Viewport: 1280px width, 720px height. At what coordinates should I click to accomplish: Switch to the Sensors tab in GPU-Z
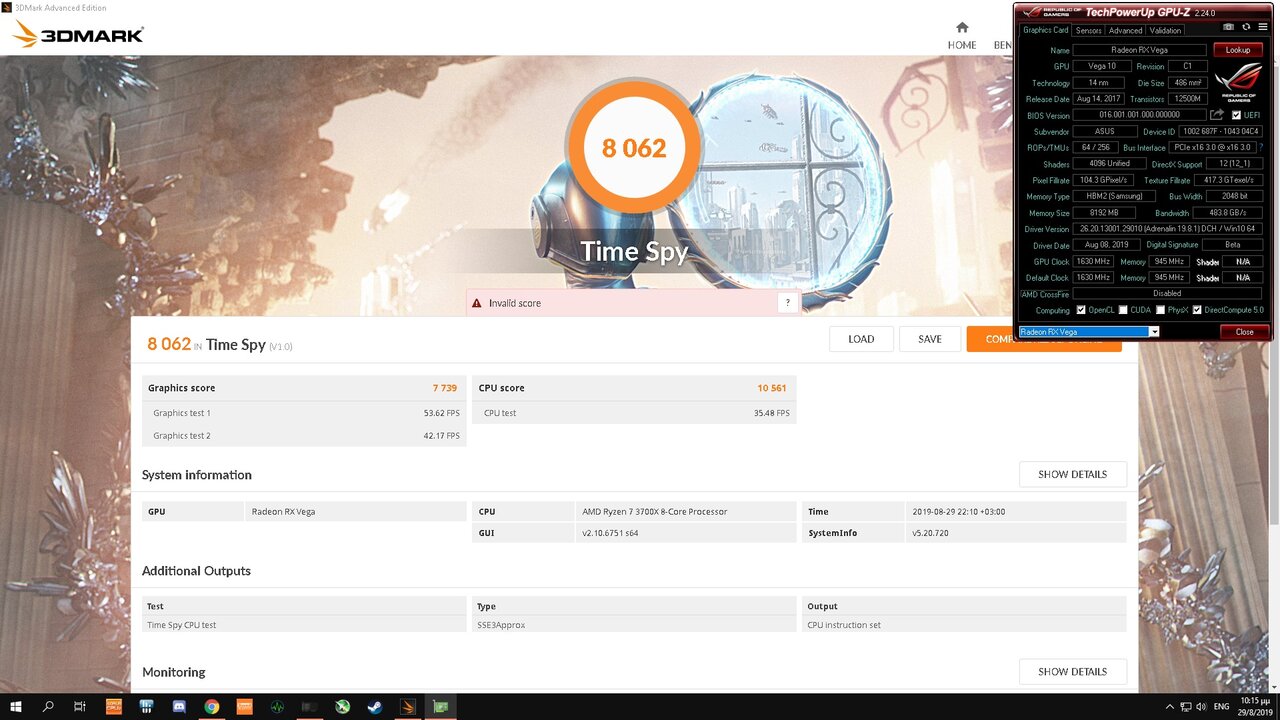click(x=1088, y=30)
